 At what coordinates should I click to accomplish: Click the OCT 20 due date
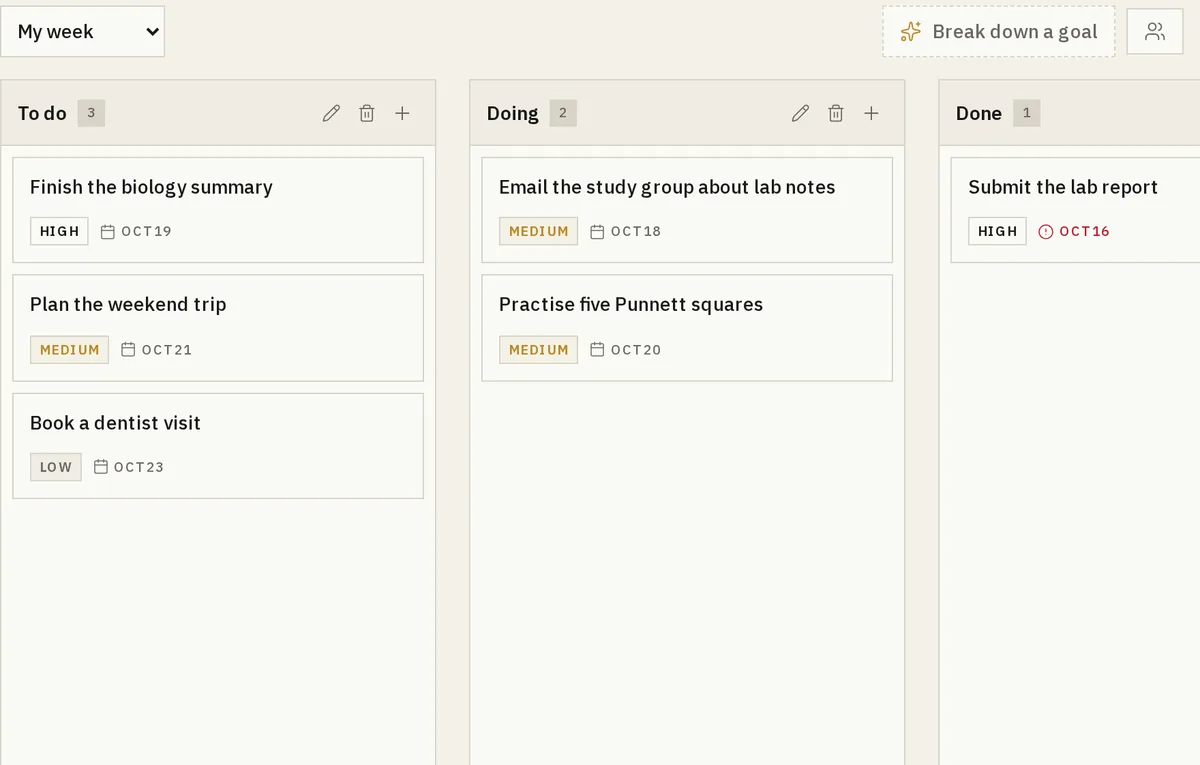point(636,350)
